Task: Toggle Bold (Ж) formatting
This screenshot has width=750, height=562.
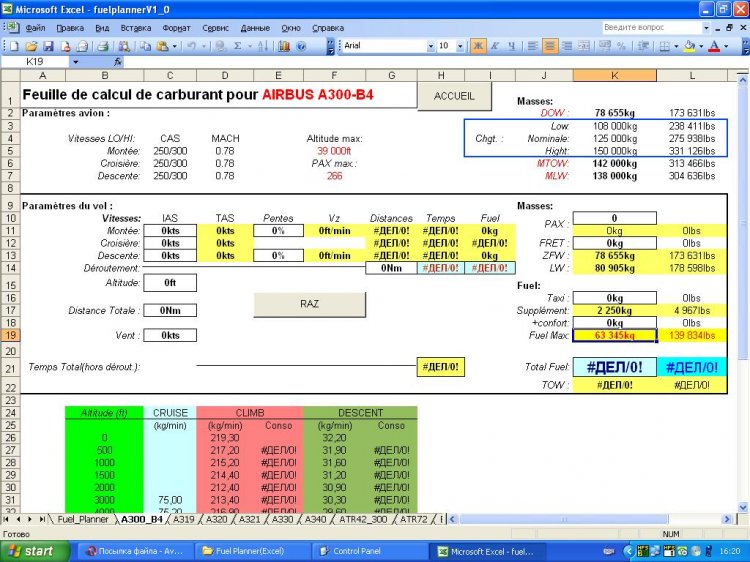Action: click(477, 46)
